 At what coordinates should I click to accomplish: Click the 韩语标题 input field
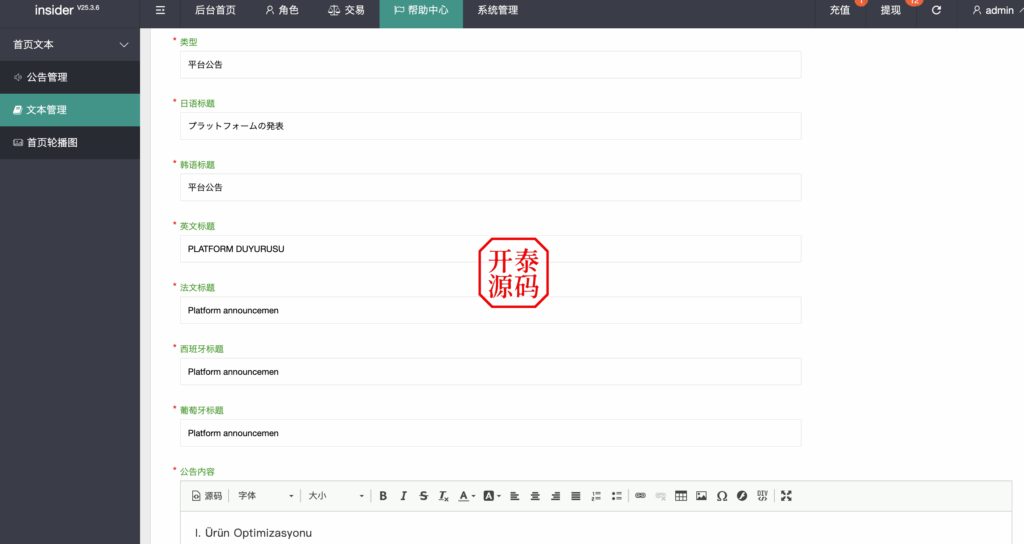click(490, 187)
